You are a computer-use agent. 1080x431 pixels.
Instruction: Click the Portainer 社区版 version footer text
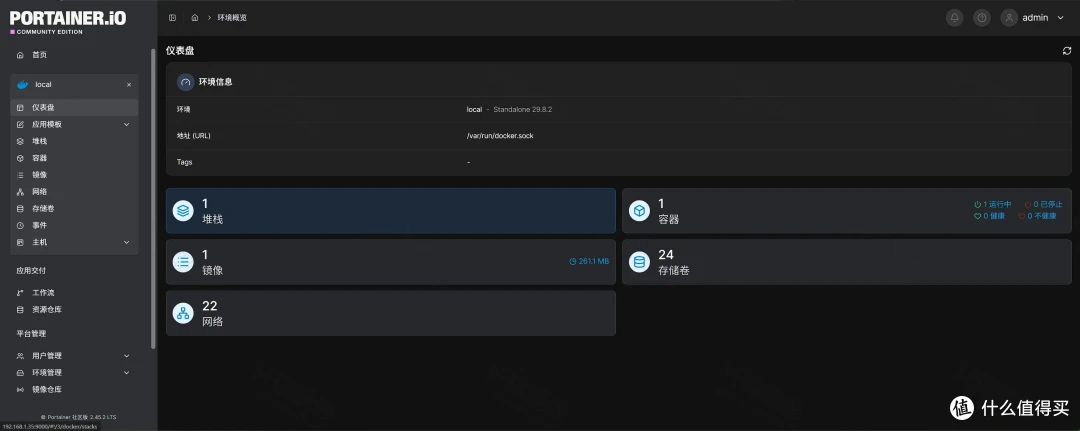click(x=79, y=417)
